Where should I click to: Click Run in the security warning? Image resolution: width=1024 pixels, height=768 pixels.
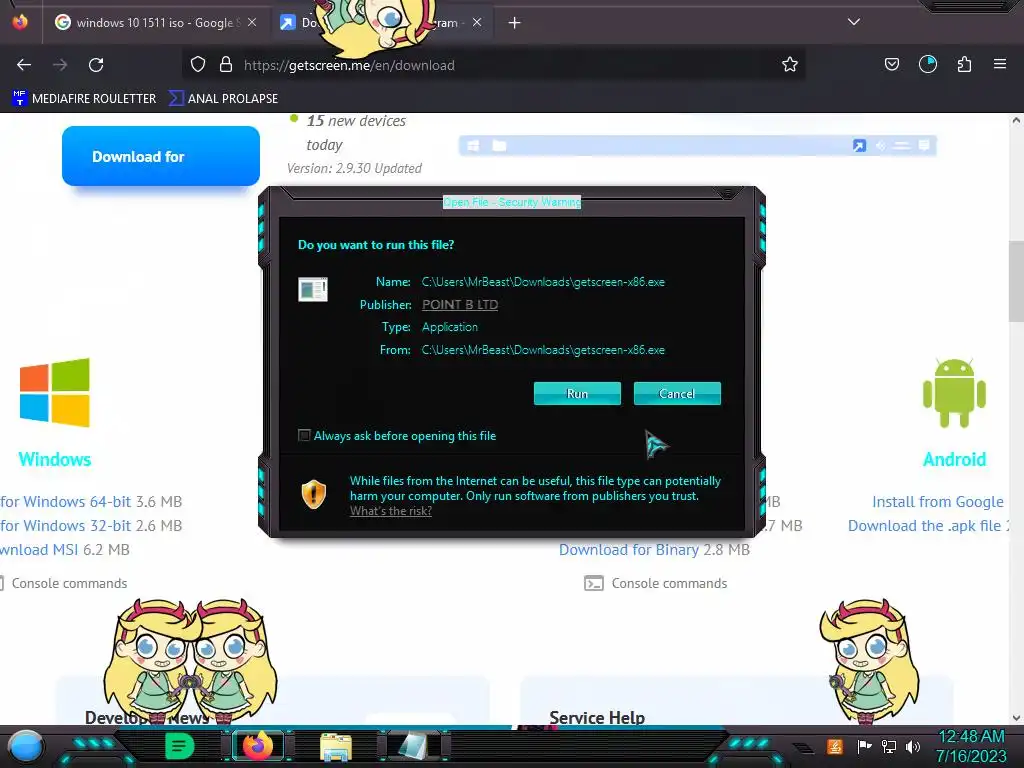point(577,393)
